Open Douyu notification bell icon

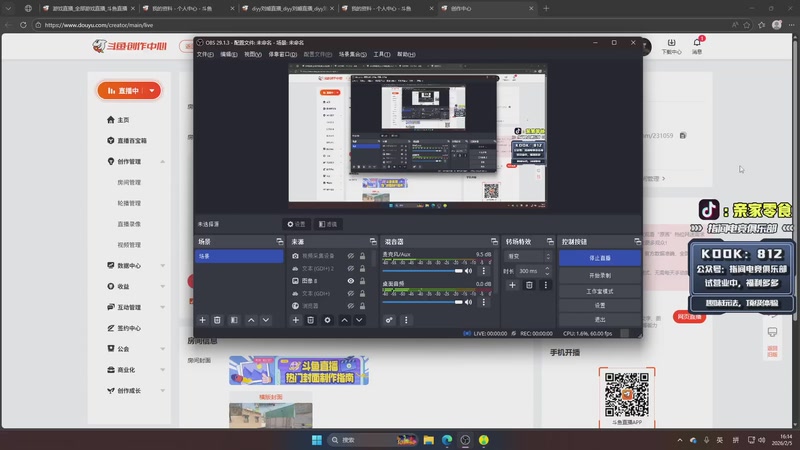pyautogui.click(x=697, y=43)
